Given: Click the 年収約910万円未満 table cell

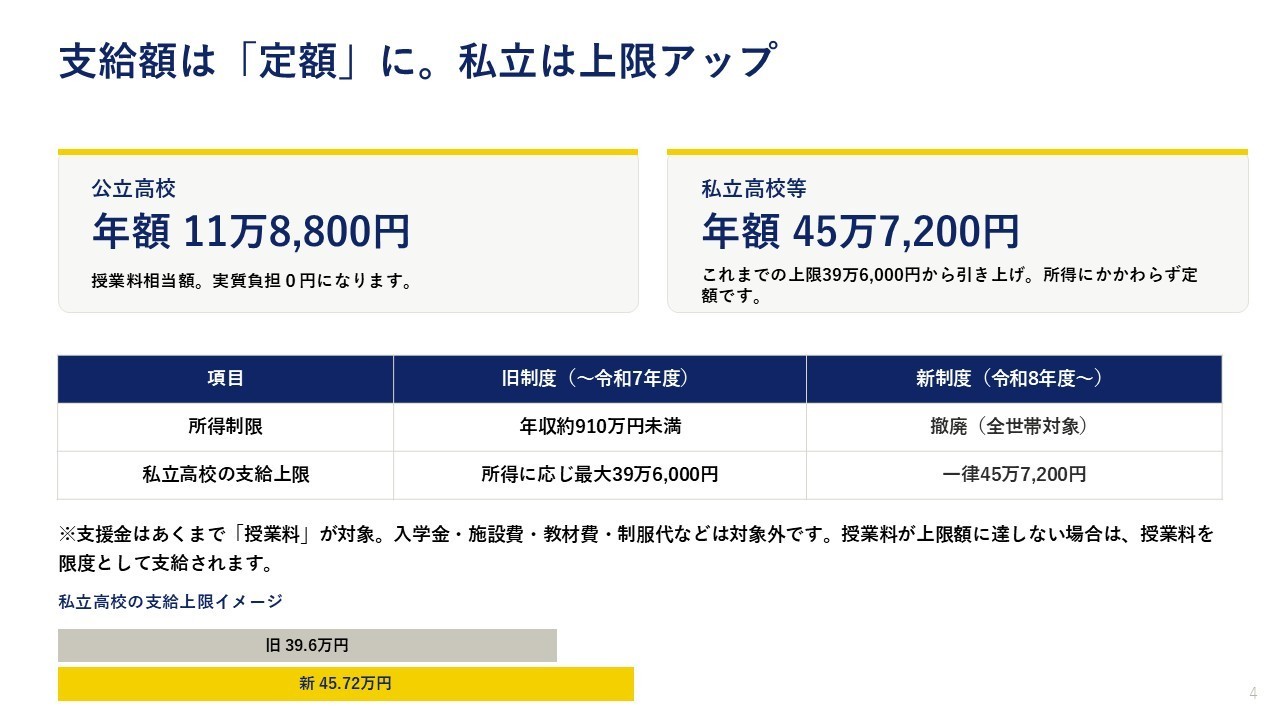Looking at the screenshot, I should coord(600,427).
